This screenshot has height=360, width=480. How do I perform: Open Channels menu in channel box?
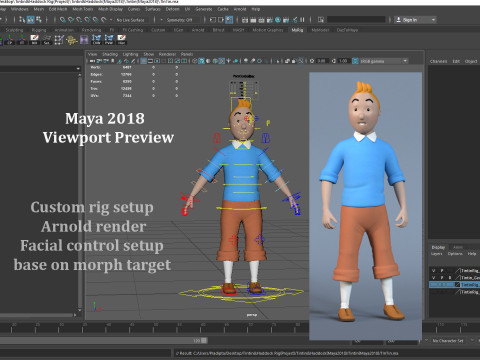438,61
